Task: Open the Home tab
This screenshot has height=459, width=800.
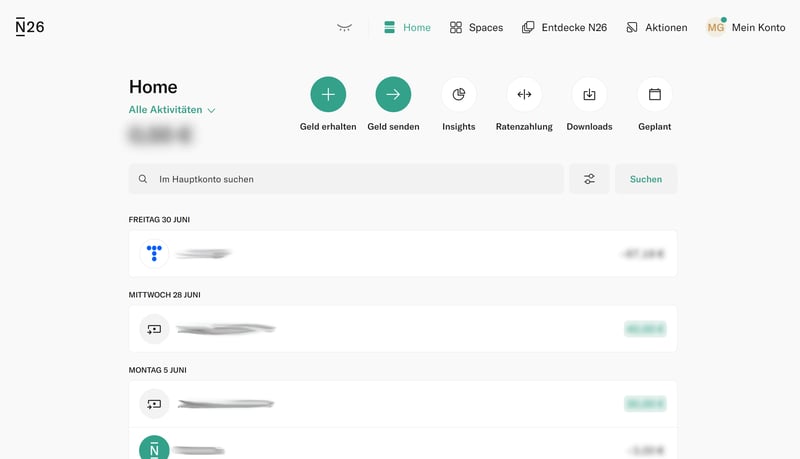Action: tap(407, 27)
